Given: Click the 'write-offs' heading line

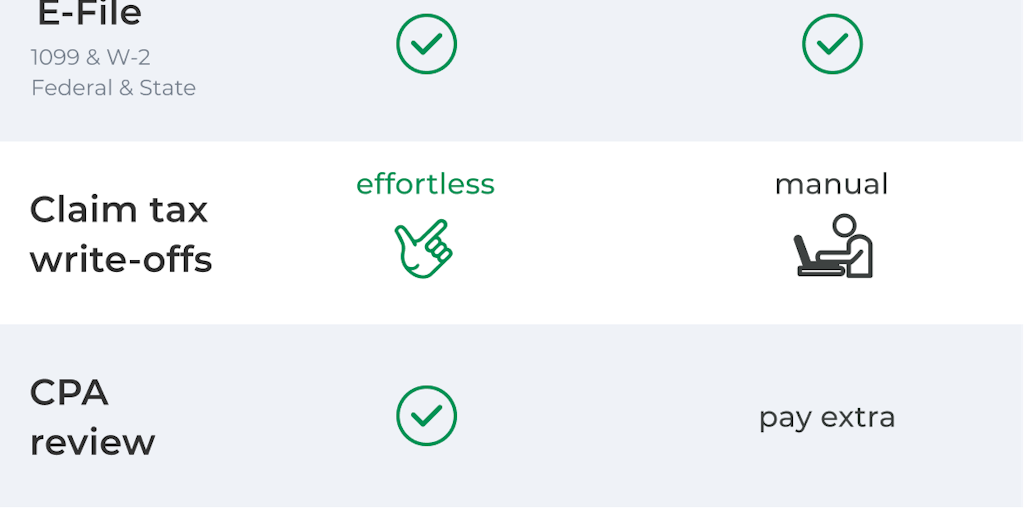Looking at the screenshot, I should [x=121, y=260].
